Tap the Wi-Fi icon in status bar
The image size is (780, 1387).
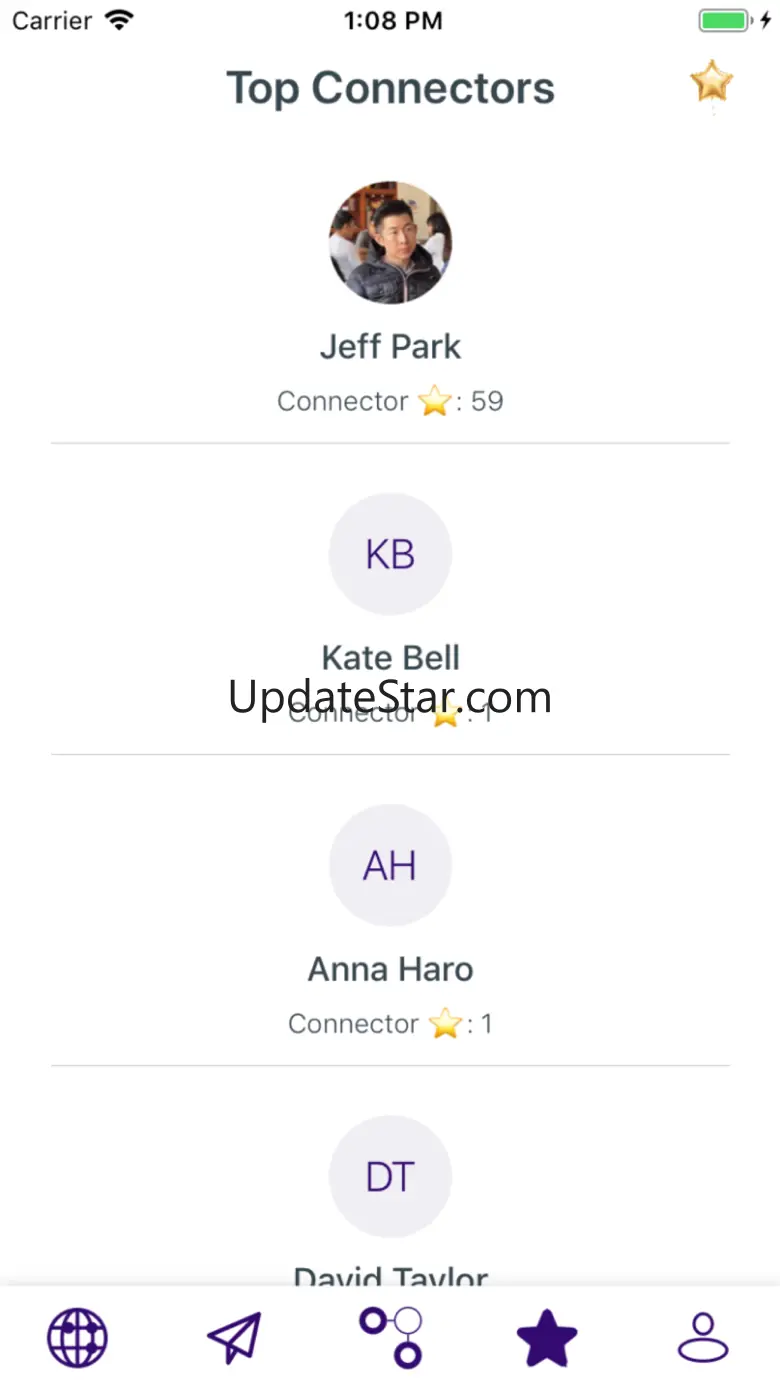tap(119, 20)
